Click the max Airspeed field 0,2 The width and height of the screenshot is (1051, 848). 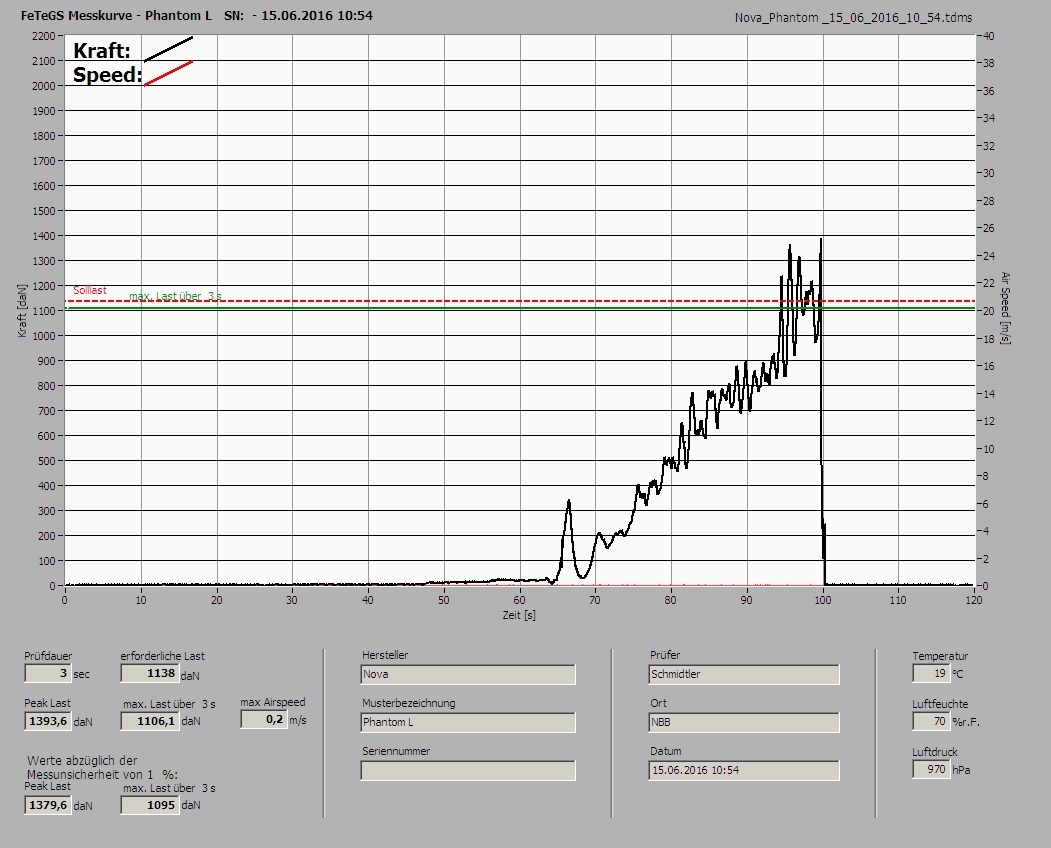263,719
